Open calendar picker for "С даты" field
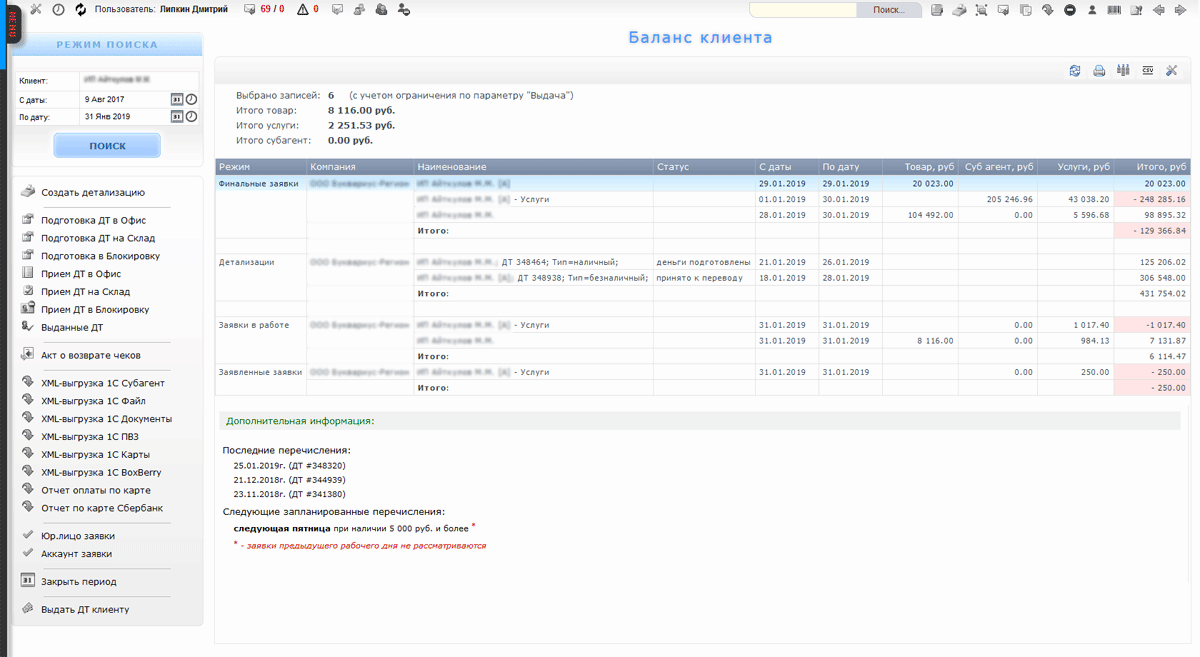1200x657 pixels. tap(176, 100)
